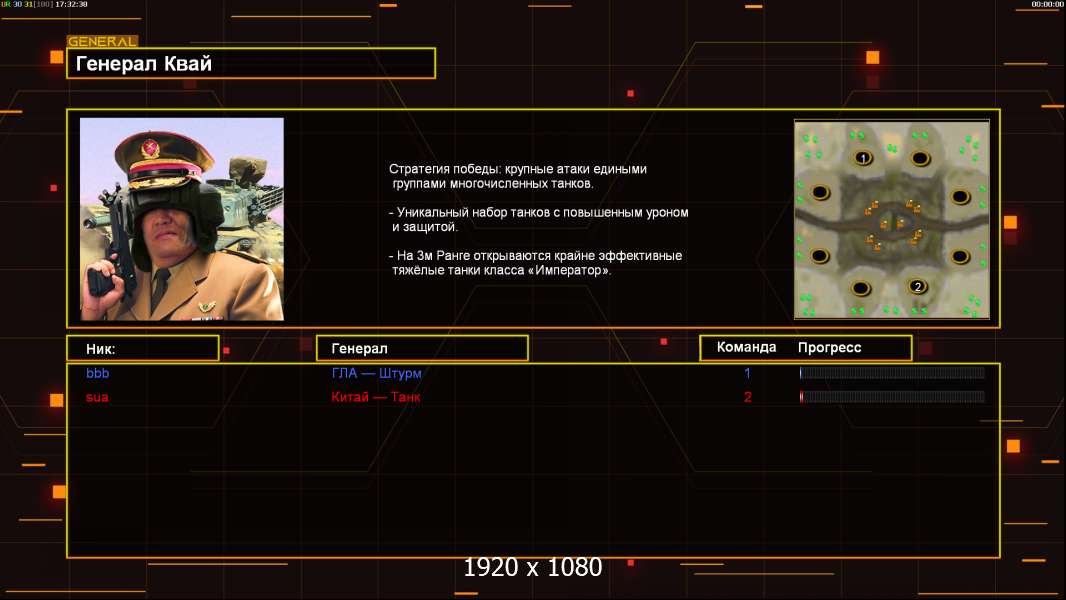Click the blue loading progress bar for bbb
The image size is (1066, 600).
(x=892, y=372)
